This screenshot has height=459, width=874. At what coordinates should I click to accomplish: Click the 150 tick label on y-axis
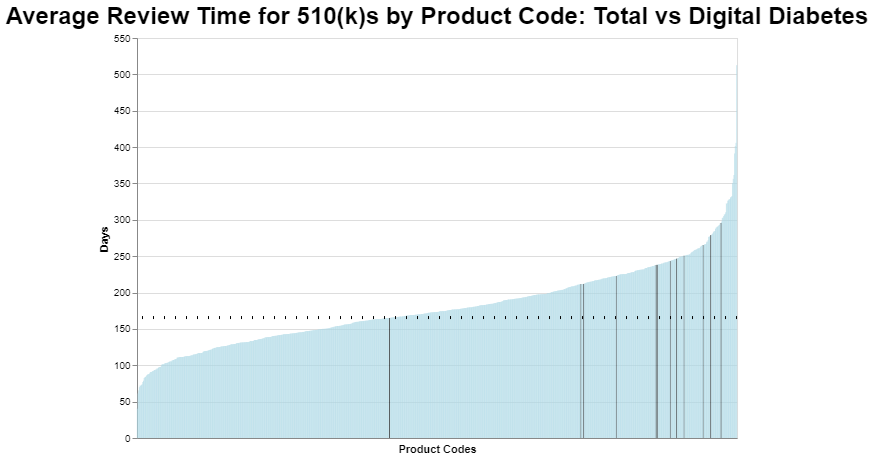(x=122, y=329)
